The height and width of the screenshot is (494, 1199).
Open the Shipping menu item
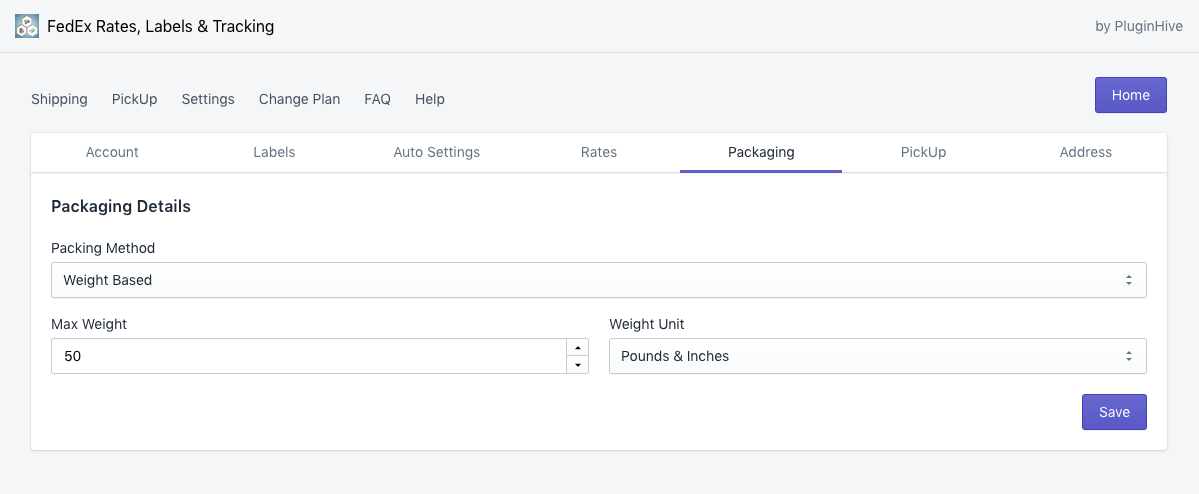coord(59,99)
